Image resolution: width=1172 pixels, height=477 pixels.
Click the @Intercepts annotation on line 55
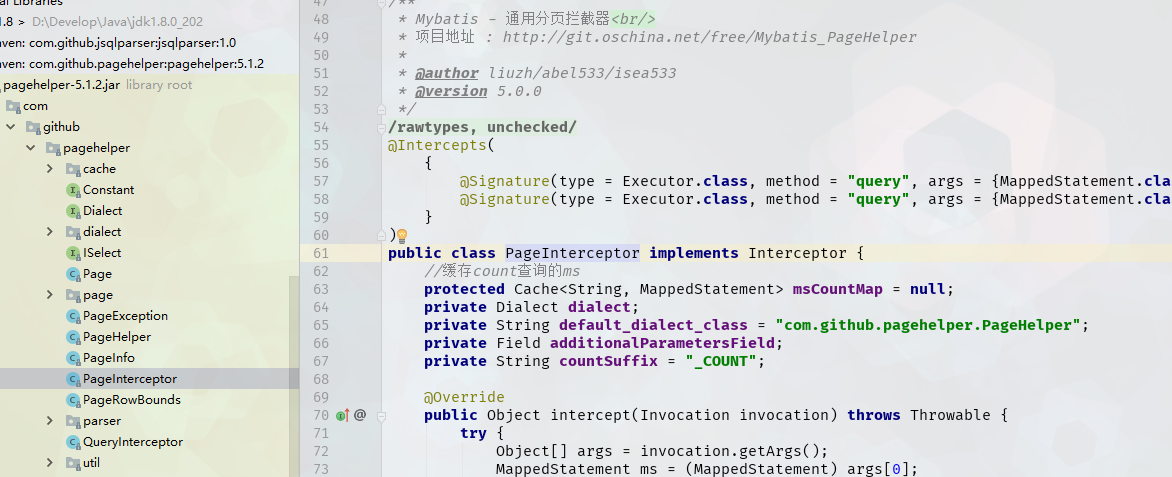[437, 145]
